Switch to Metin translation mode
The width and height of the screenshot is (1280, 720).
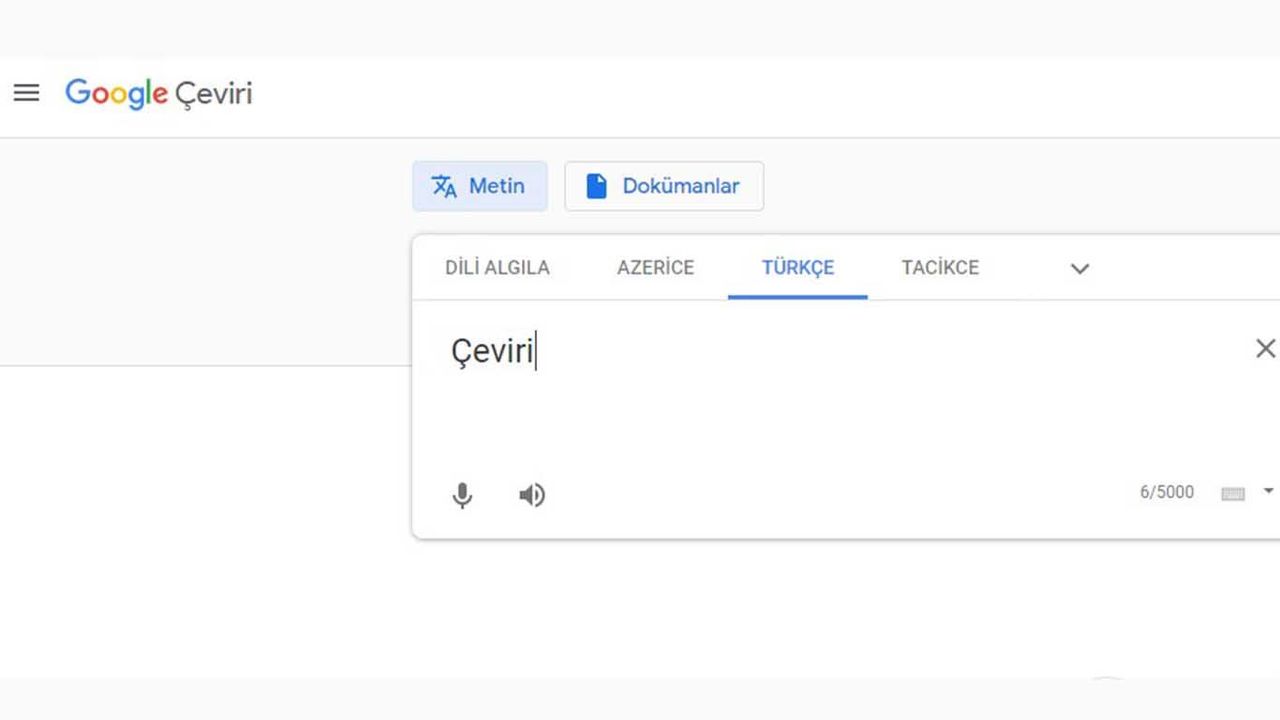click(x=480, y=186)
